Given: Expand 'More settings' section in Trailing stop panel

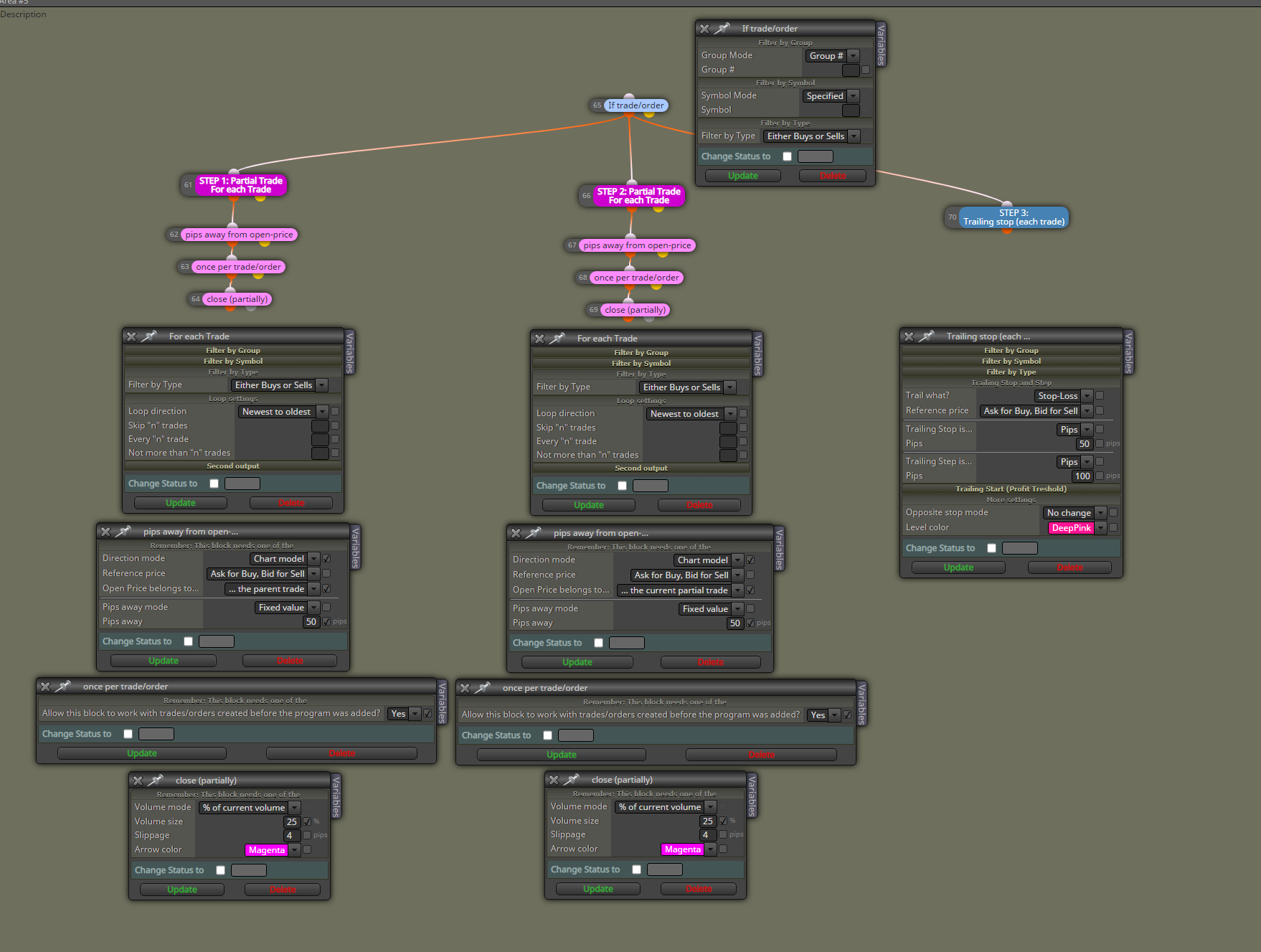Looking at the screenshot, I should [1011, 499].
